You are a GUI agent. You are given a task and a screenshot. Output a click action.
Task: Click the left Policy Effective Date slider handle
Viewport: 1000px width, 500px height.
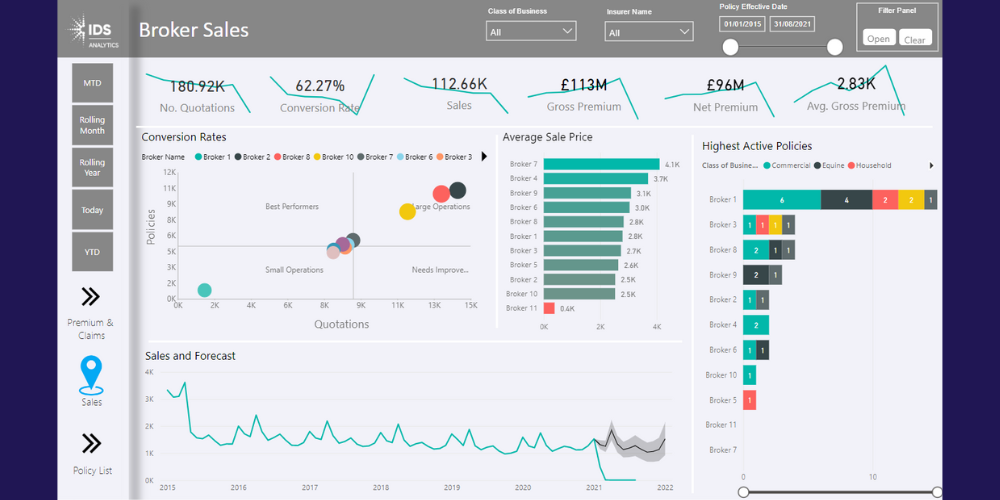pos(731,47)
